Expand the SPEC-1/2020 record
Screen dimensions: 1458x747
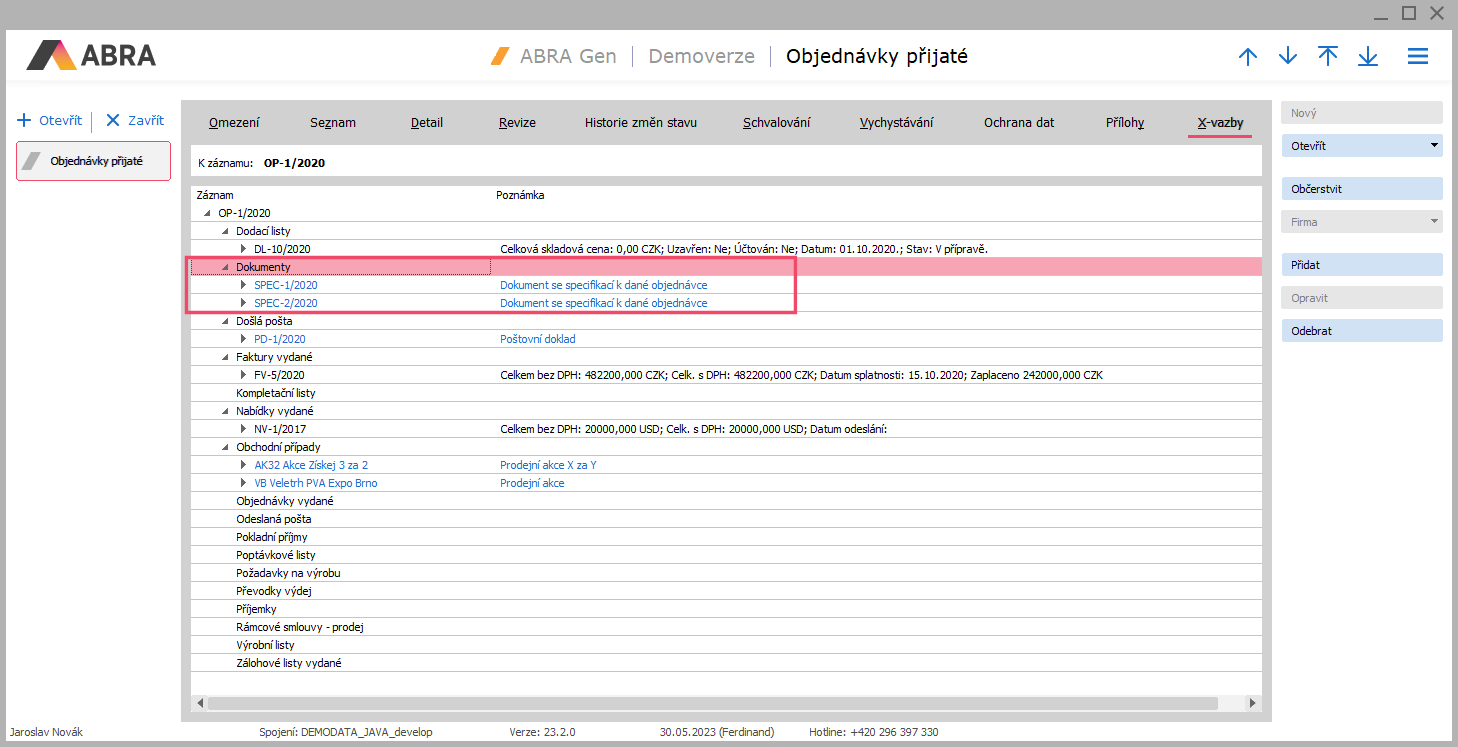pyautogui.click(x=243, y=285)
